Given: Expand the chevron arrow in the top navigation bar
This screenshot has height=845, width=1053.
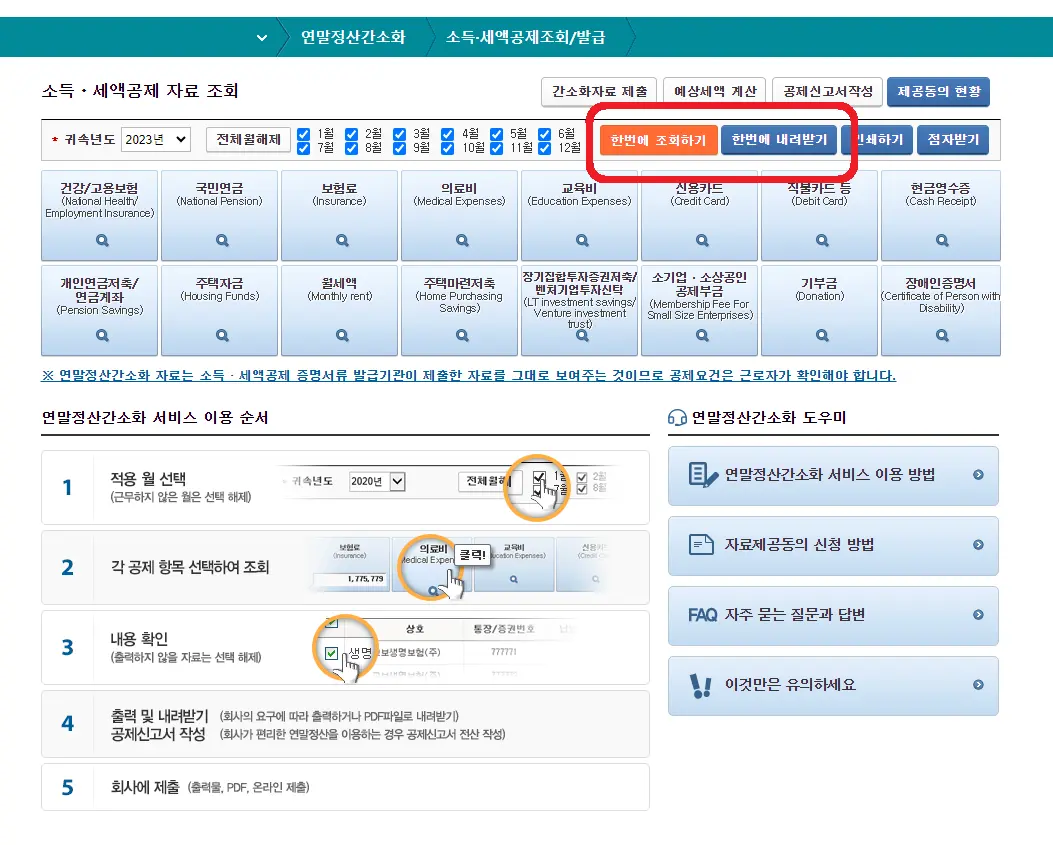Looking at the screenshot, I should click(261, 36).
